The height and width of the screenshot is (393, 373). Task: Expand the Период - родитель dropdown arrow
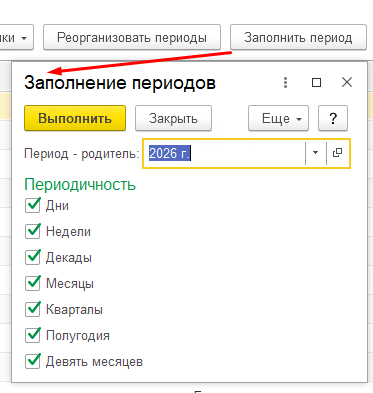click(x=315, y=153)
